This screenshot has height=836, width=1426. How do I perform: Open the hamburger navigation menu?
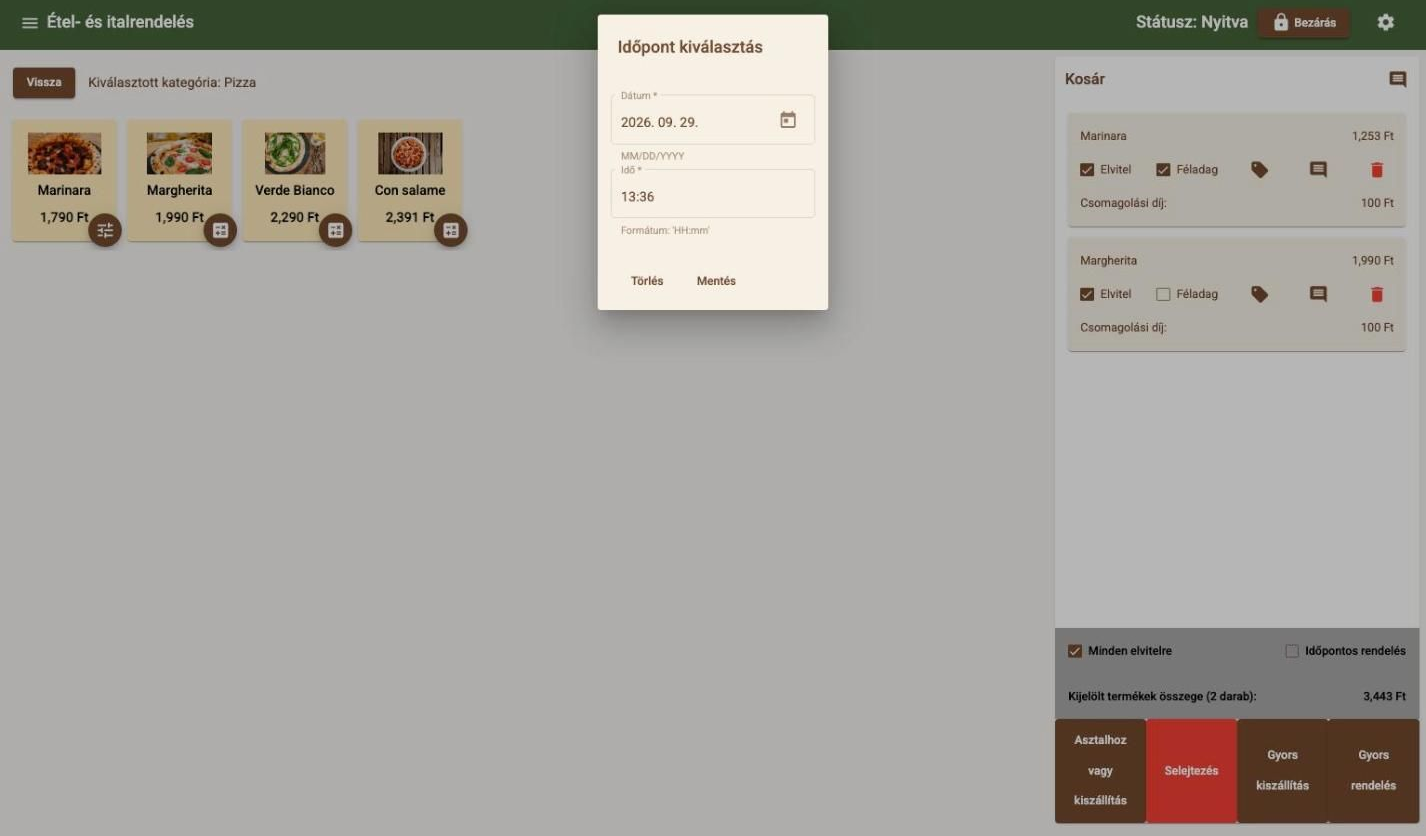[x=30, y=23]
